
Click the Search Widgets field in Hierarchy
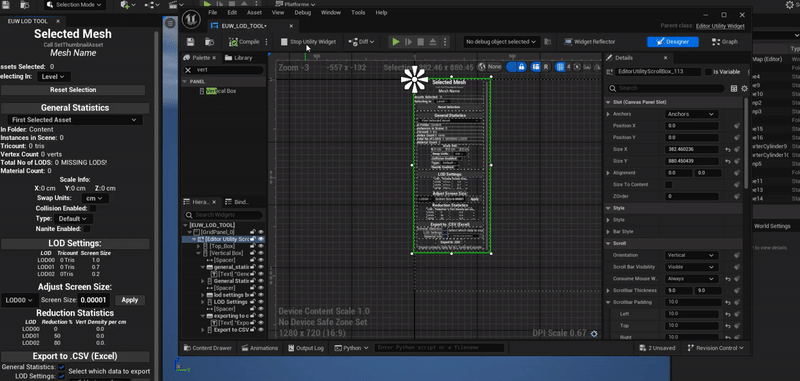point(224,215)
